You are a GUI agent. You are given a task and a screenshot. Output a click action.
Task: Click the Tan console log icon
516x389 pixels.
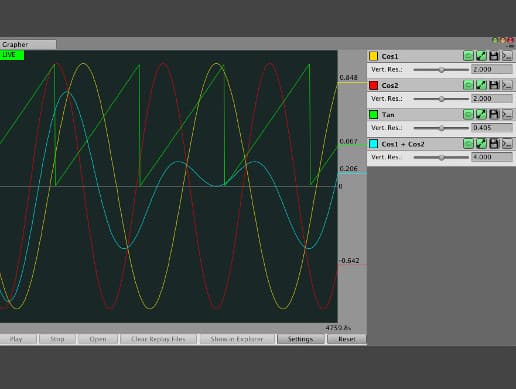pos(507,115)
